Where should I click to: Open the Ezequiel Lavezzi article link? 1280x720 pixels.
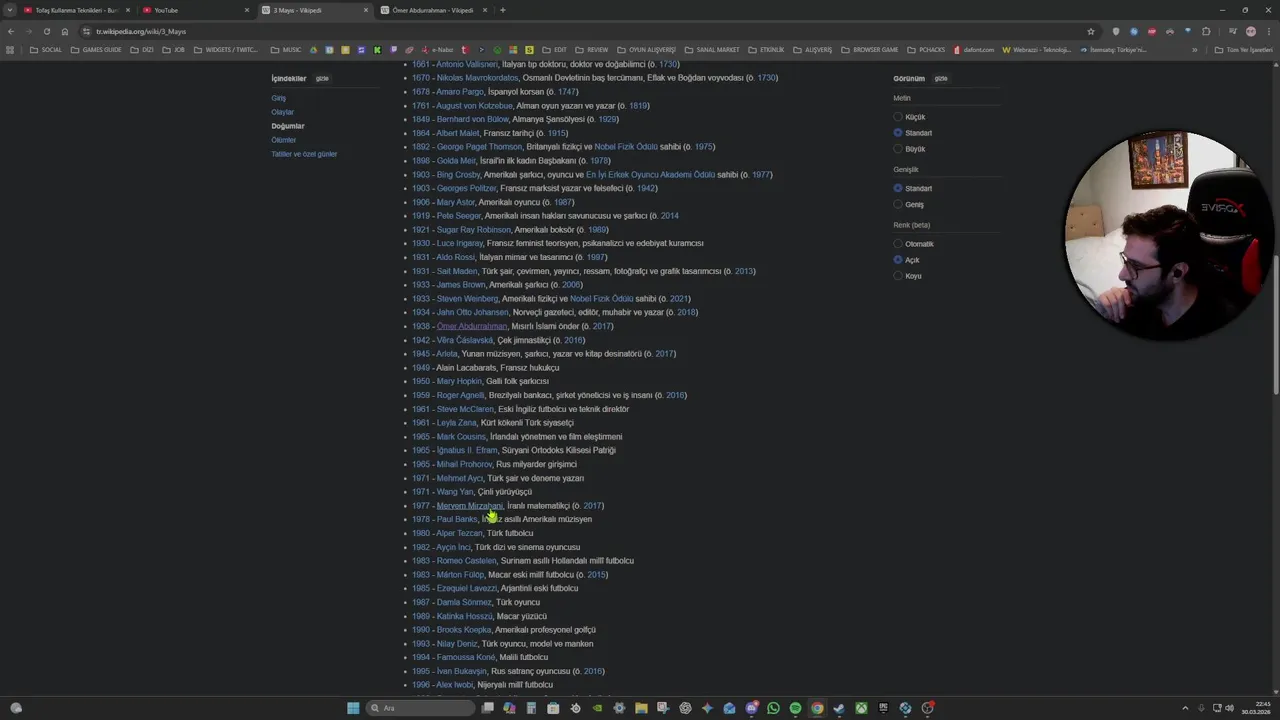tap(466, 588)
